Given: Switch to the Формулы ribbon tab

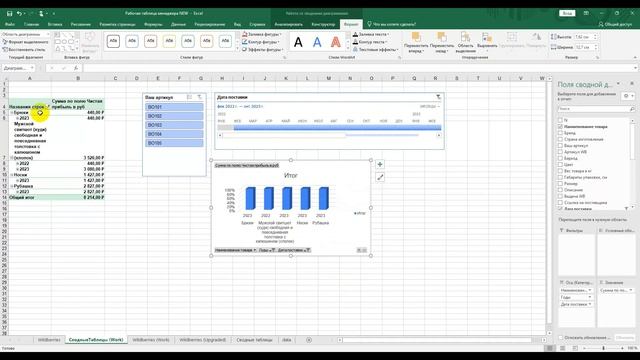Looking at the screenshot, I should pos(153,24).
